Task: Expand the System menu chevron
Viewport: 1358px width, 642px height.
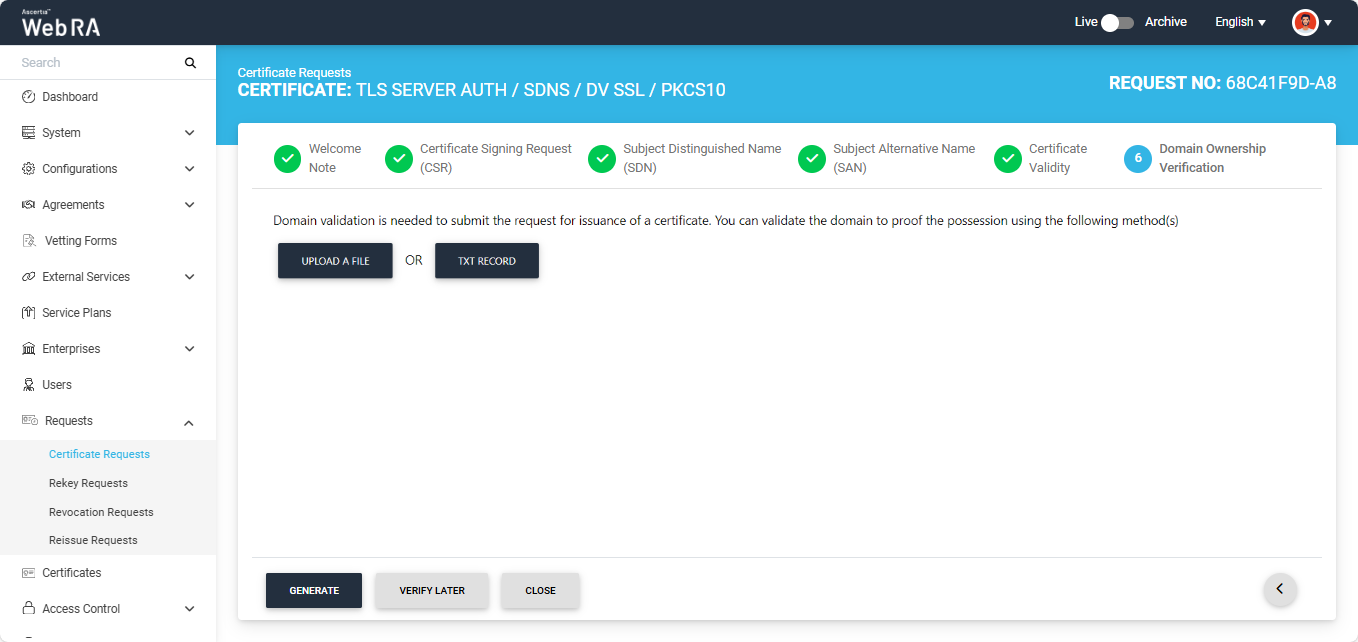Action: (x=189, y=133)
